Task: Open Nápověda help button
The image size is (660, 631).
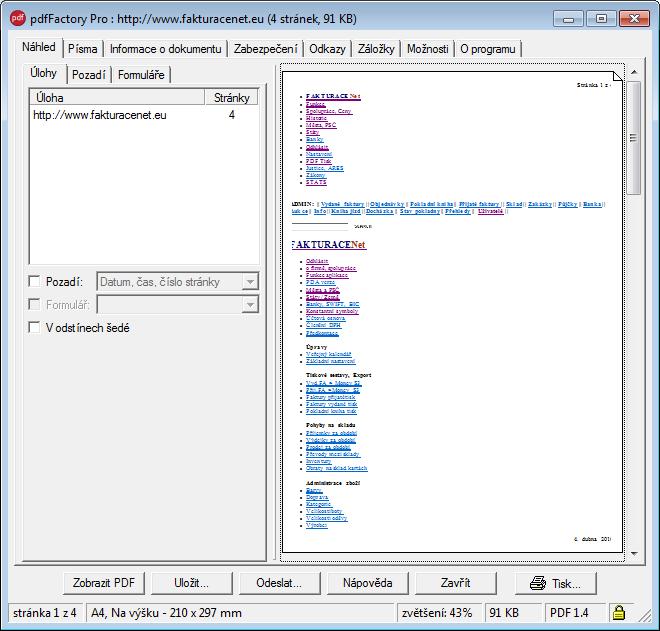Action: tap(367, 583)
